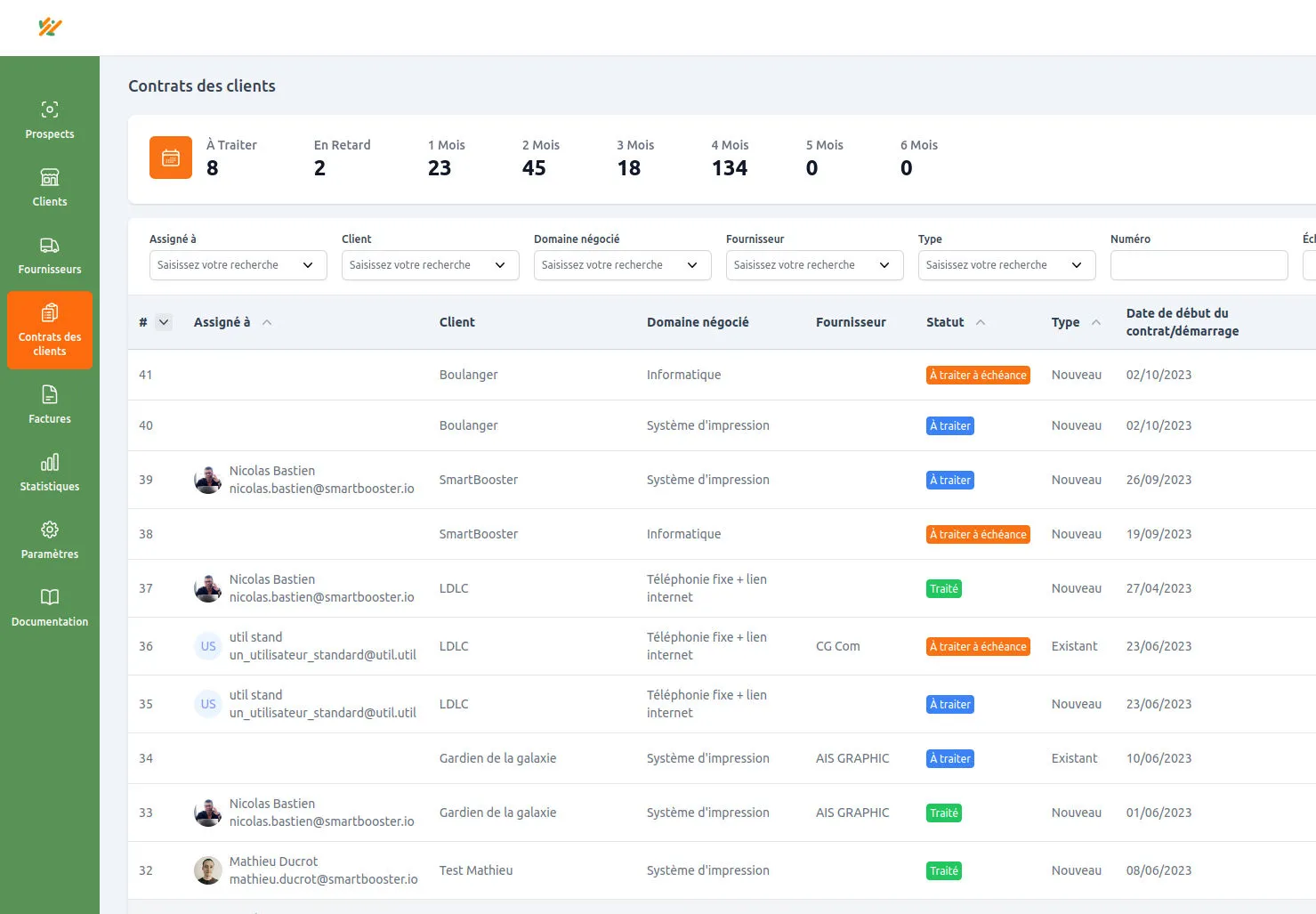The image size is (1316, 914).
Task: Open the Statistiques section
Action: point(49,472)
